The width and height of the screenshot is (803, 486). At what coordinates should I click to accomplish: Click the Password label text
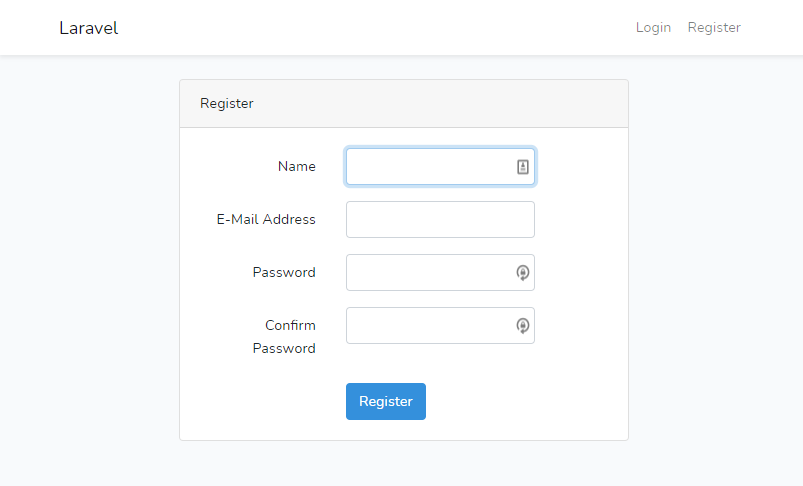pos(284,272)
